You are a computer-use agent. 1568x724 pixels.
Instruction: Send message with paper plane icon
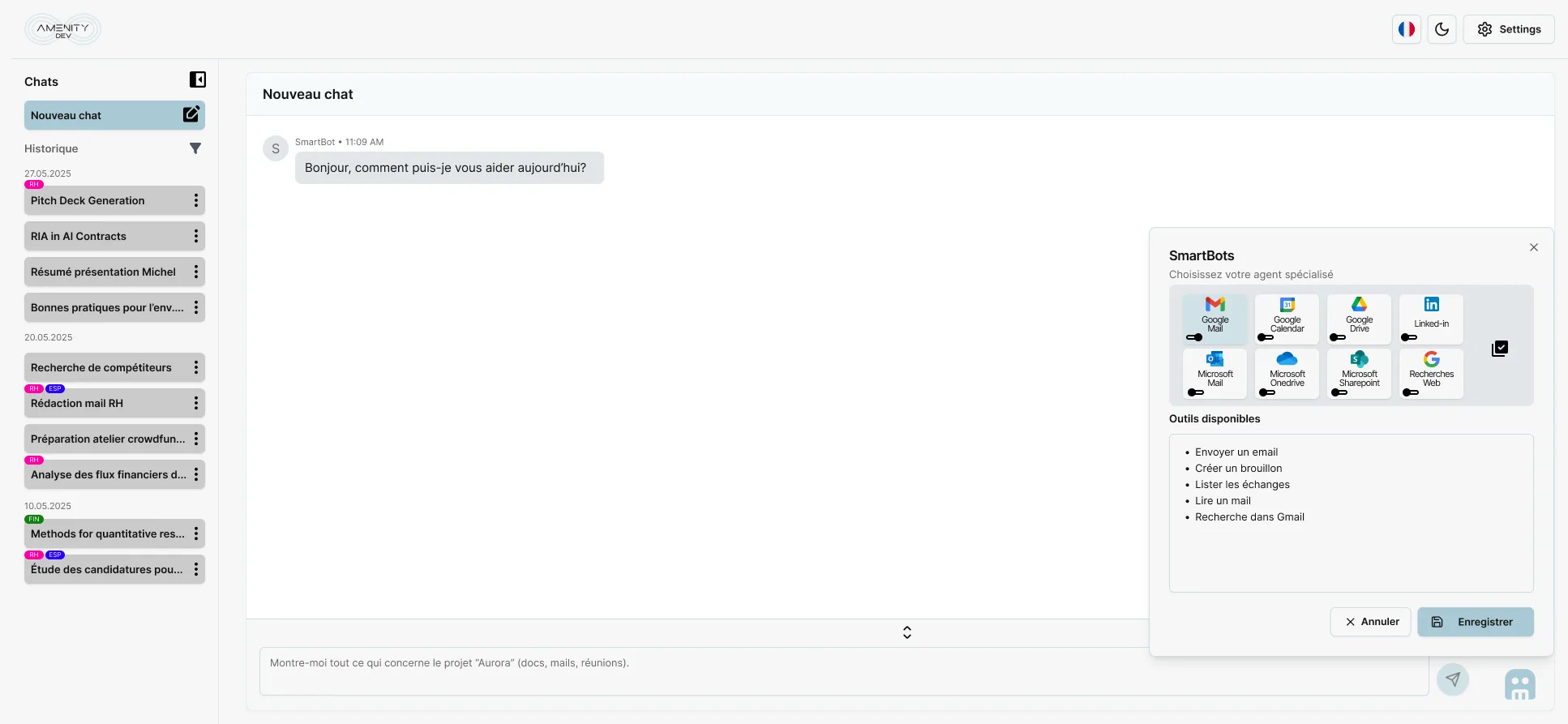point(1452,679)
